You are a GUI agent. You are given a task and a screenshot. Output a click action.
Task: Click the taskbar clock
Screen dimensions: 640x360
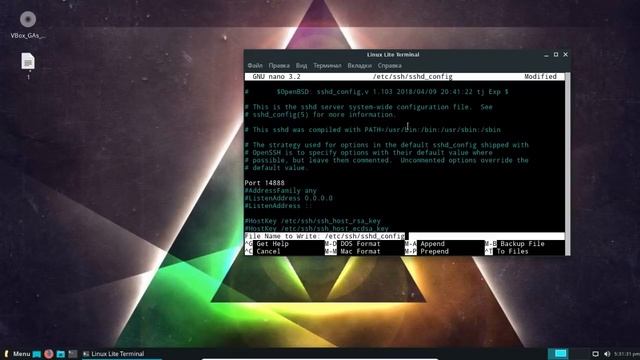click(x=627, y=354)
